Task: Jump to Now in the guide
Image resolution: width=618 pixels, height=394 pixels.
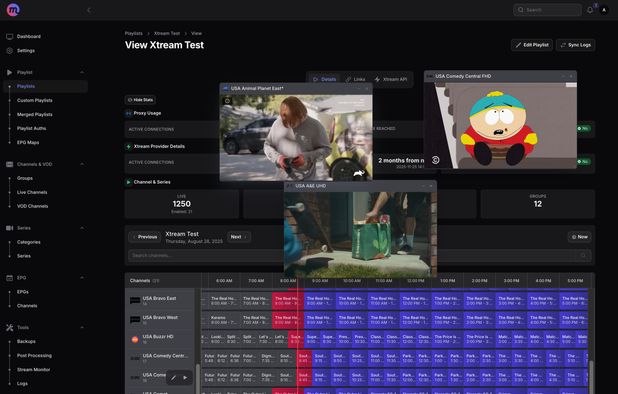Action: (579, 237)
